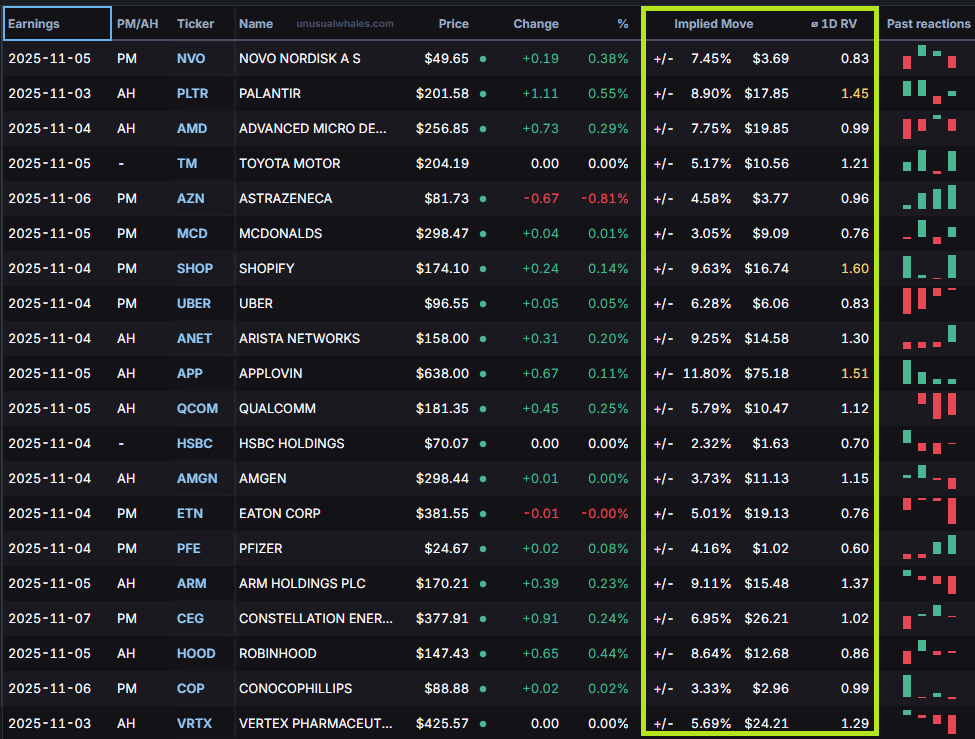
Task: Sort by the PM/AH column header
Action: point(137,24)
